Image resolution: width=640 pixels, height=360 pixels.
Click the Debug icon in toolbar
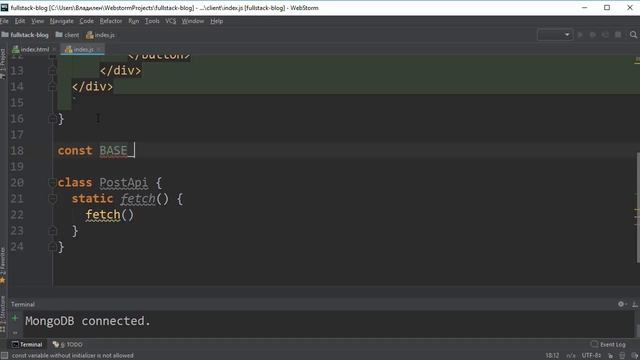pyautogui.click(x=593, y=35)
